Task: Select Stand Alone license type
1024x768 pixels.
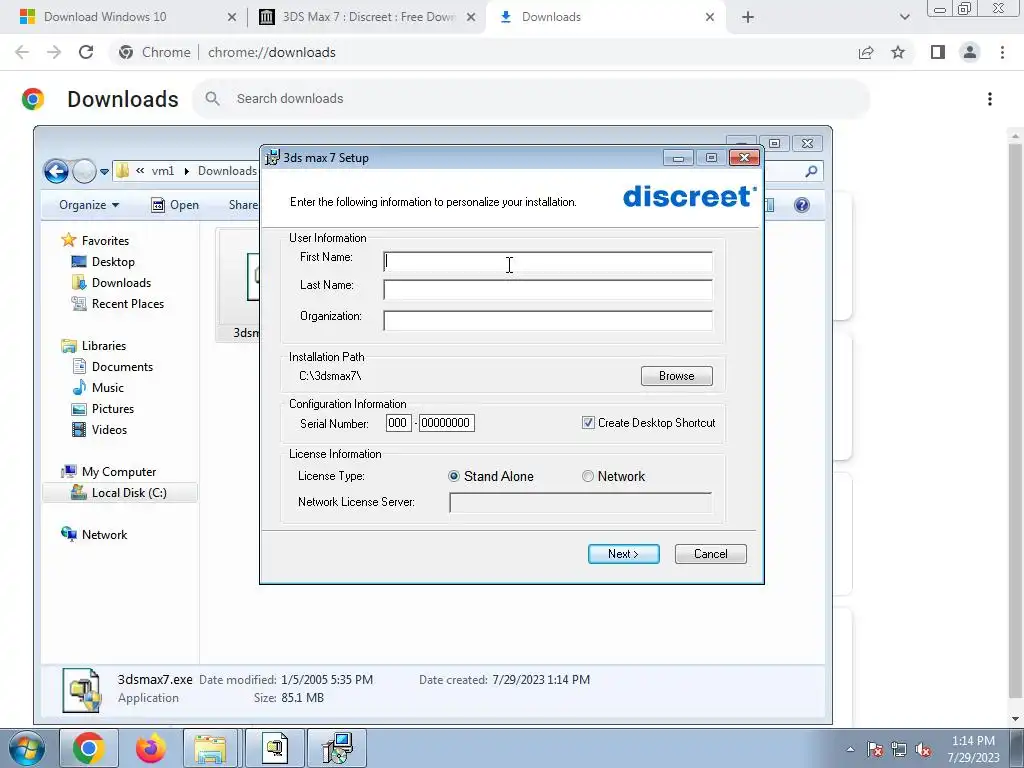Action: (454, 476)
